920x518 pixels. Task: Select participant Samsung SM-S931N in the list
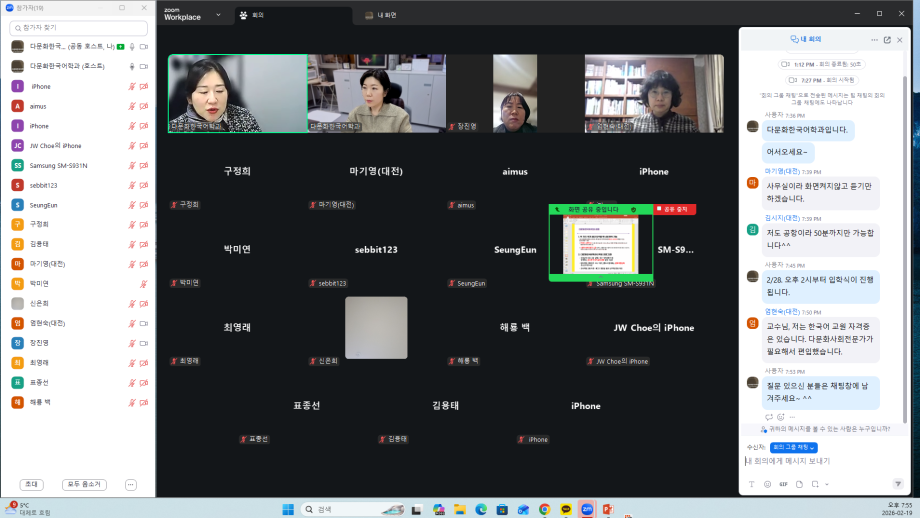tap(79, 165)
